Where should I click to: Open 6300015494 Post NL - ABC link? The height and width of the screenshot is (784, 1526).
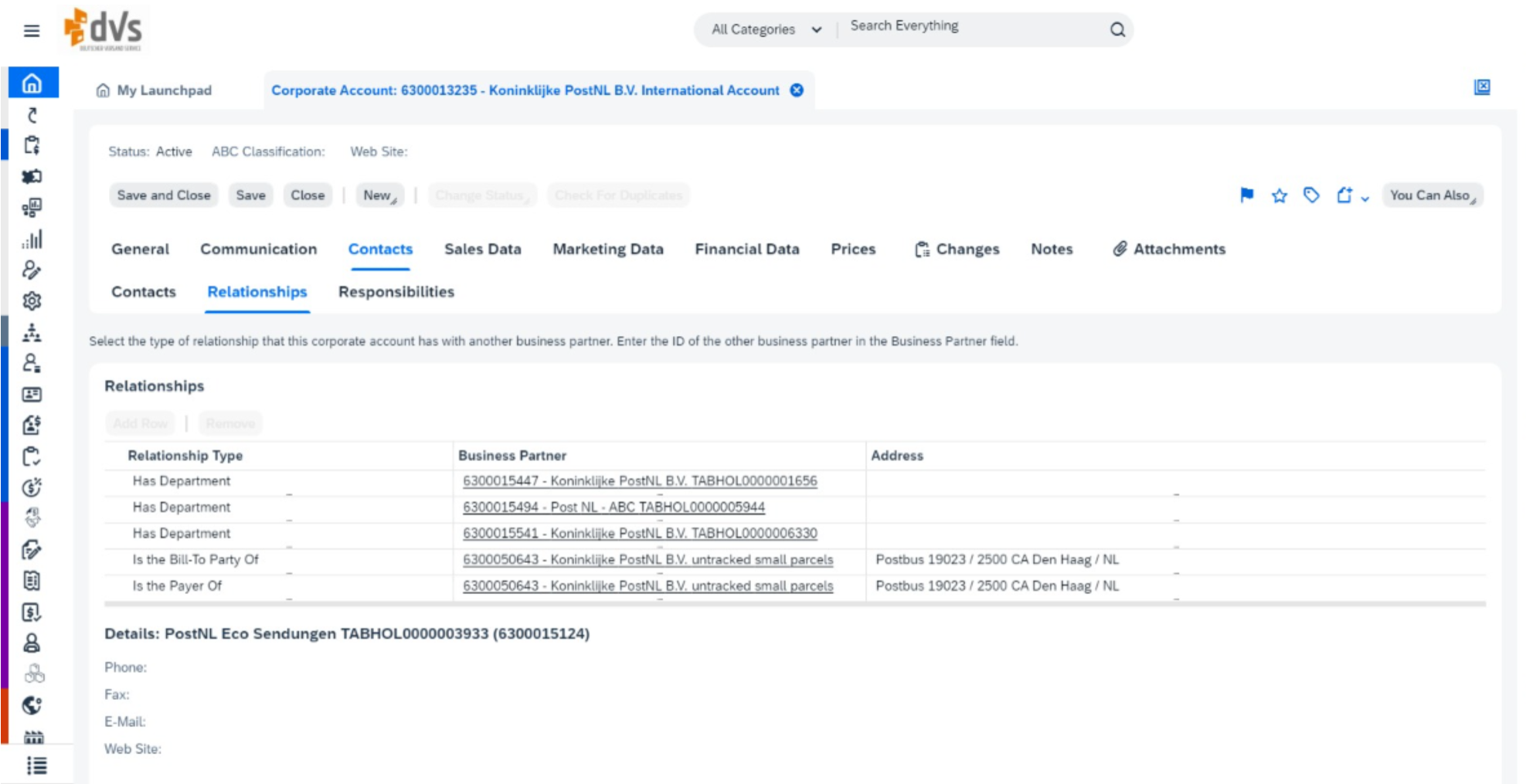coord(613,507)
